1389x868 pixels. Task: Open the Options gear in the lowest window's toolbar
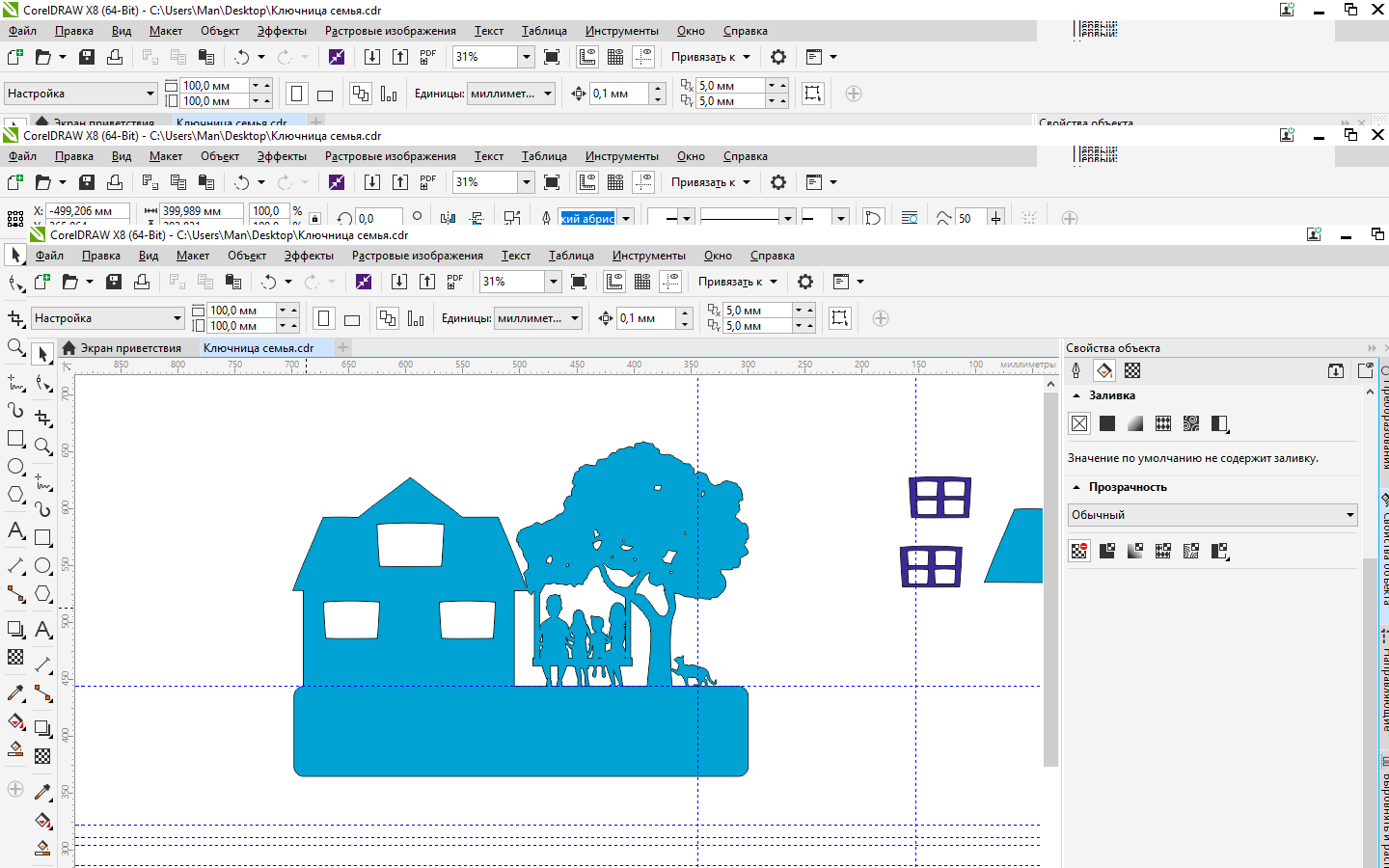click(805, 282)
